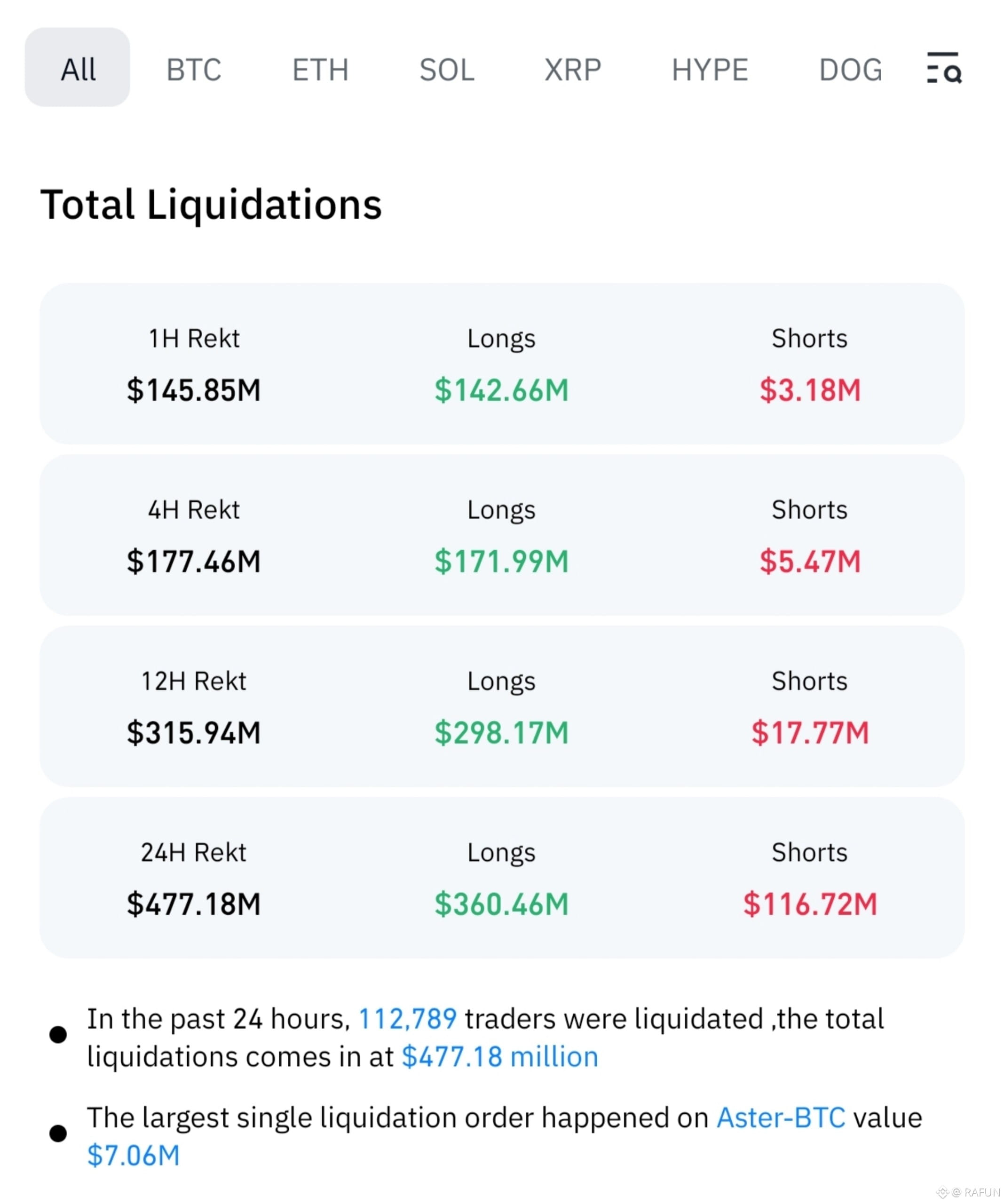This screenshot has height=1204, width=1004.
Task: Switch to the BTC tab
Action: (194, 70)
